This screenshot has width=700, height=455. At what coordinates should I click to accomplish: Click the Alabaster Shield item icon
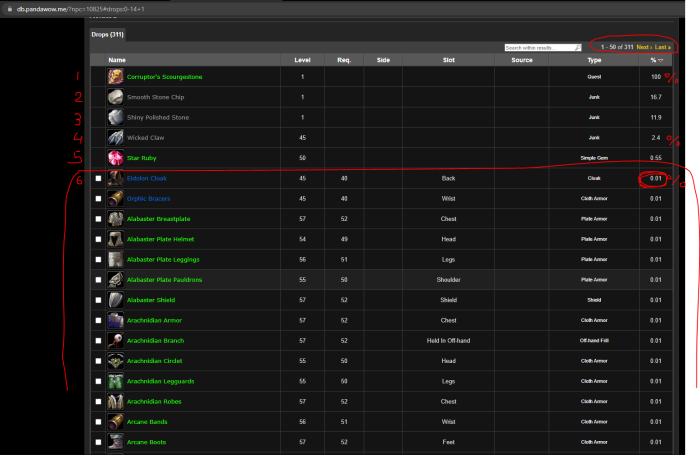click(x=116, y=300)
